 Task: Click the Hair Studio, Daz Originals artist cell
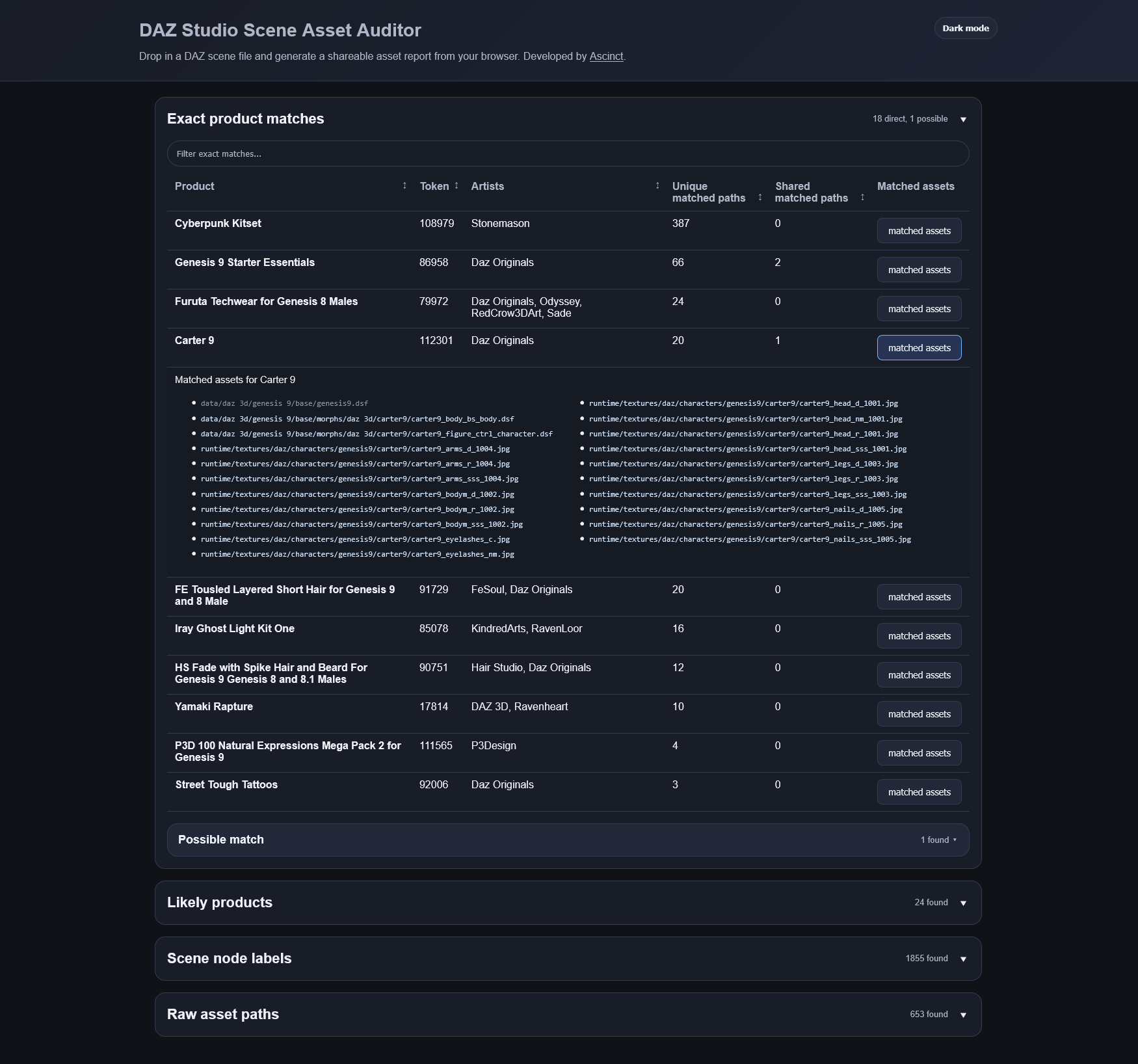(x=531, y=667)
